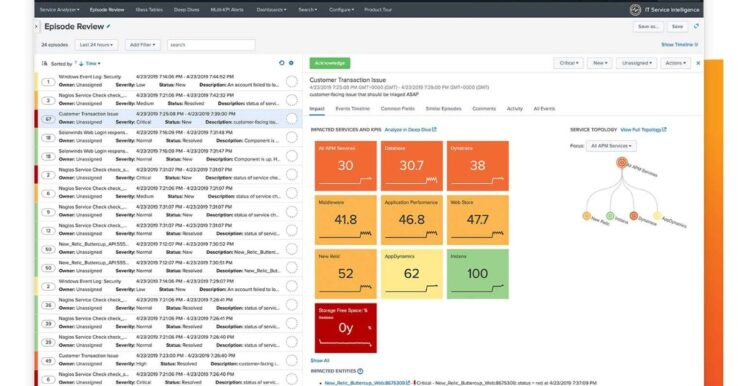Image resolution: width=738 pixels, height=386 pixels.
Task: Open the Analyze in Deep Dive link
Action: 410,129
